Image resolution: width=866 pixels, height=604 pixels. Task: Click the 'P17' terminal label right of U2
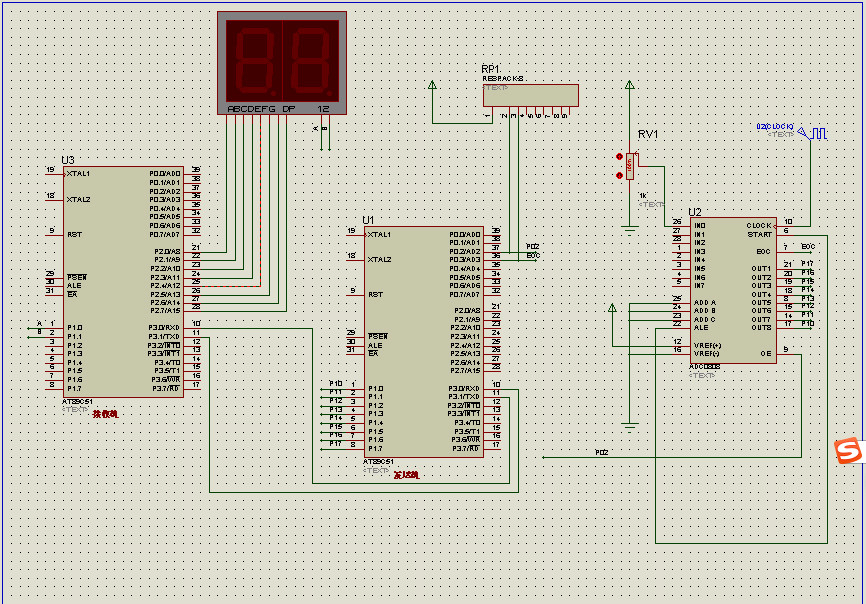807,264
